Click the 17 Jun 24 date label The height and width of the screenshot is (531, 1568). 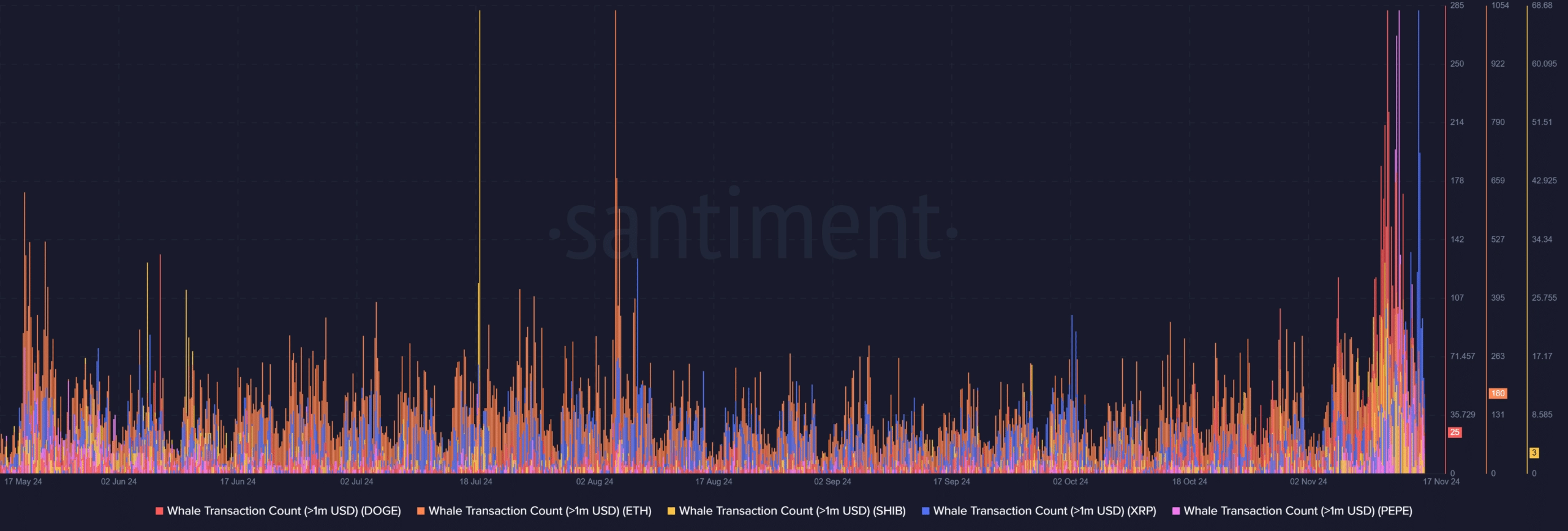[x=238, y=482]
